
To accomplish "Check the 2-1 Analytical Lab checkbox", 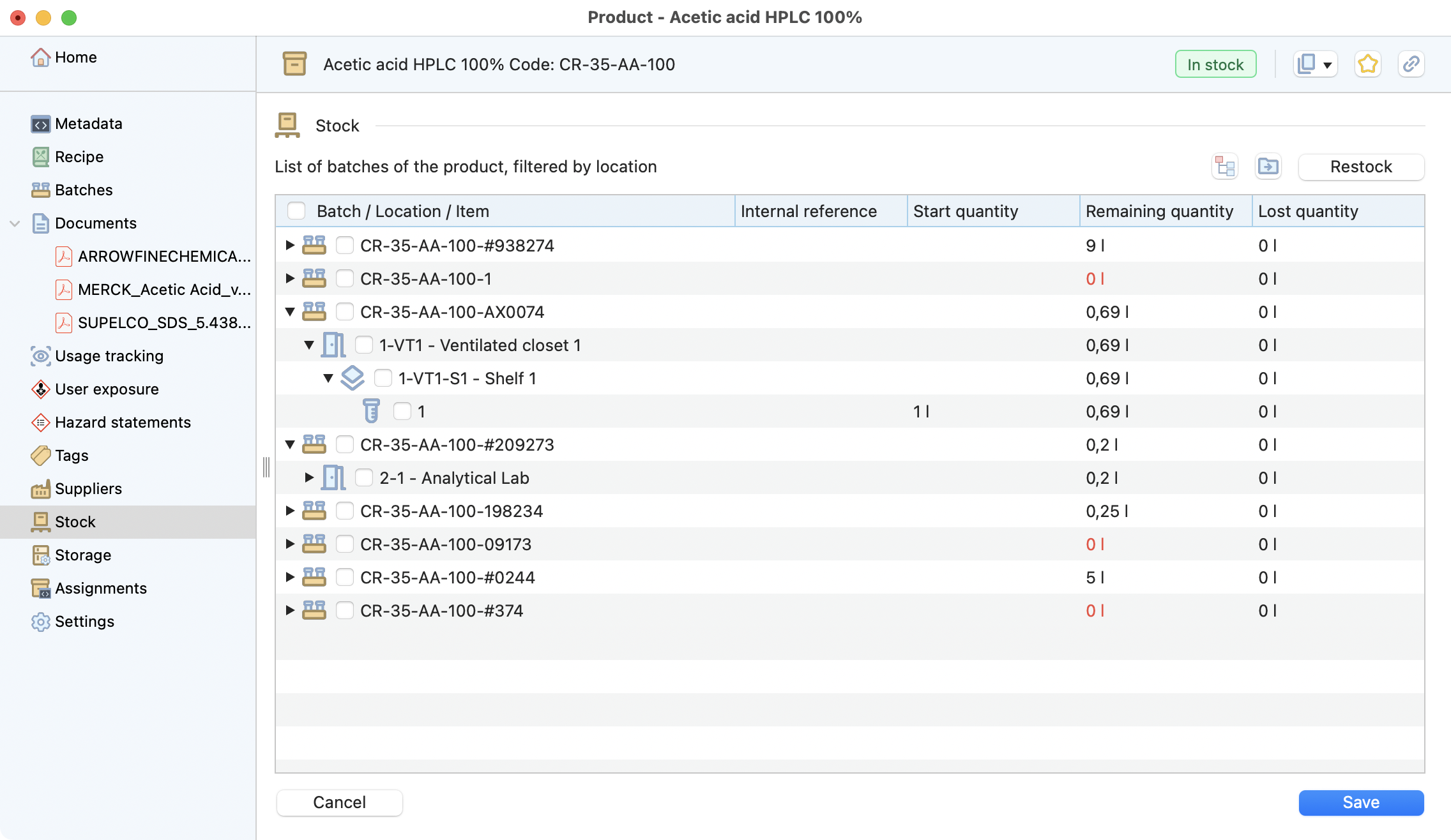I will point(364,478).
